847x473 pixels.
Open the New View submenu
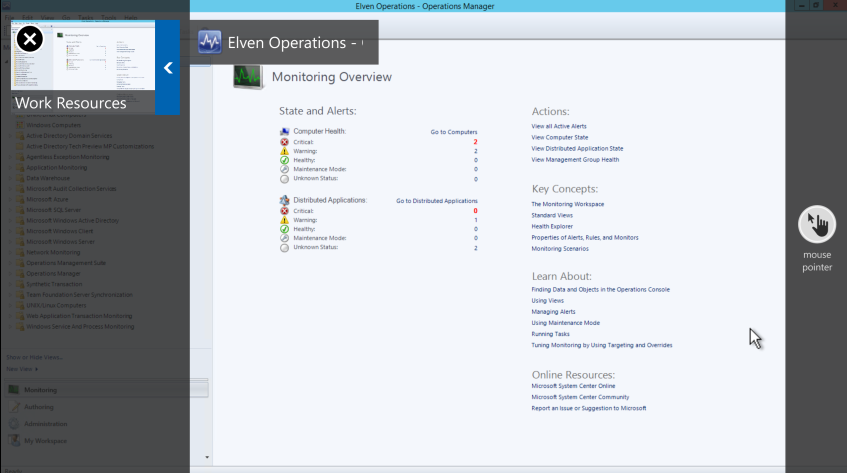click(22, 369)
